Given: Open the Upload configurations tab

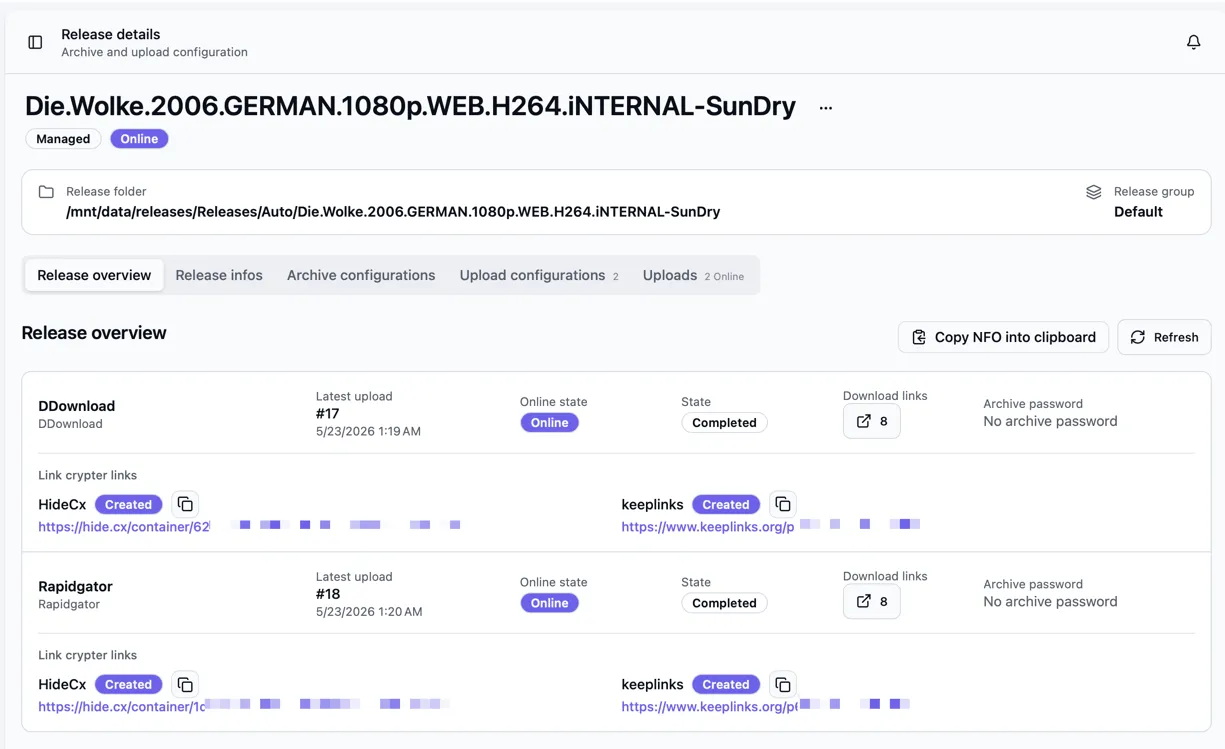Looking at the screenshot, I should coord(539,275).
